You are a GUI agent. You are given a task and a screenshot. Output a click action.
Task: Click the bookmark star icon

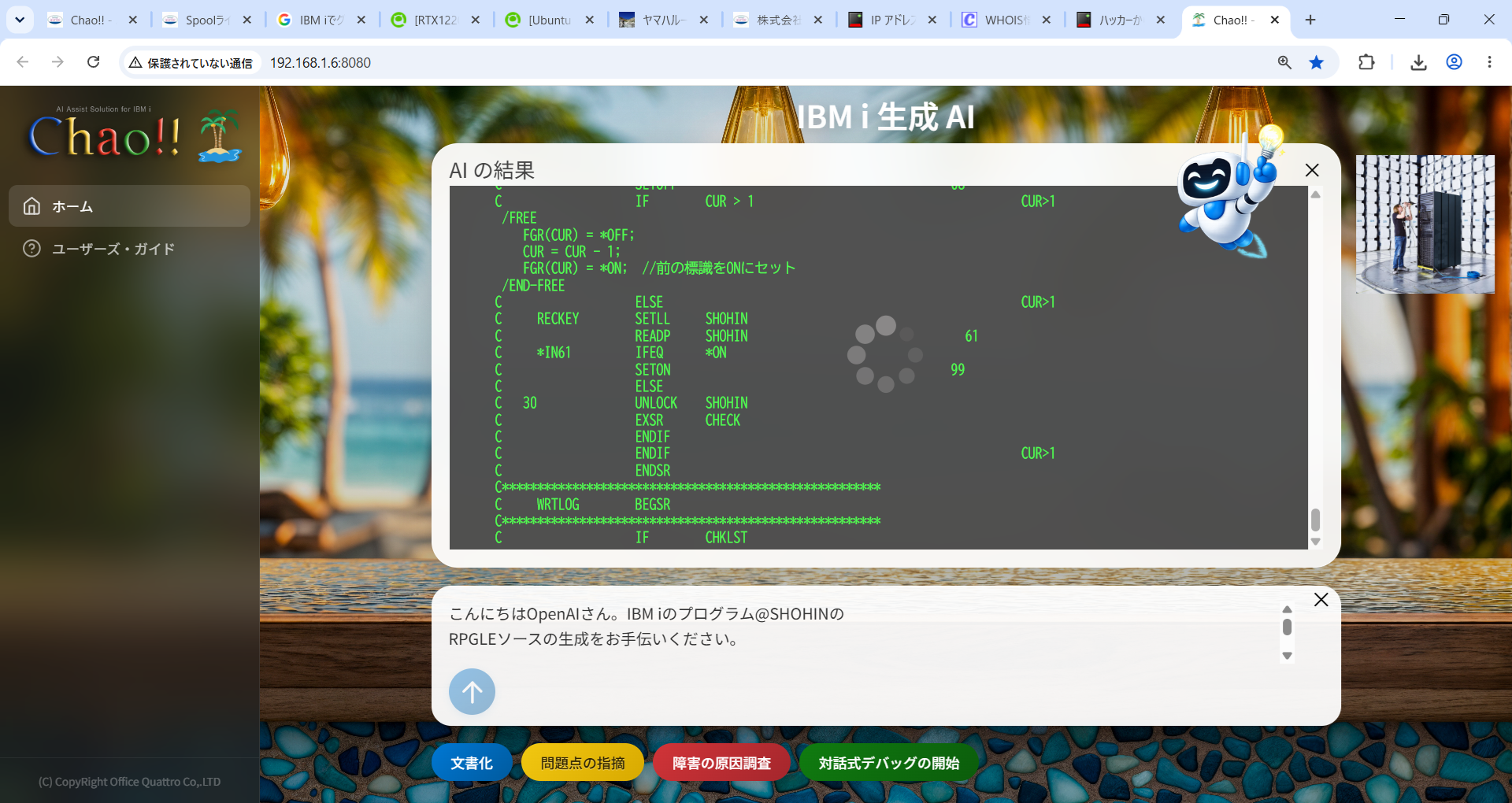[1317, 62]
